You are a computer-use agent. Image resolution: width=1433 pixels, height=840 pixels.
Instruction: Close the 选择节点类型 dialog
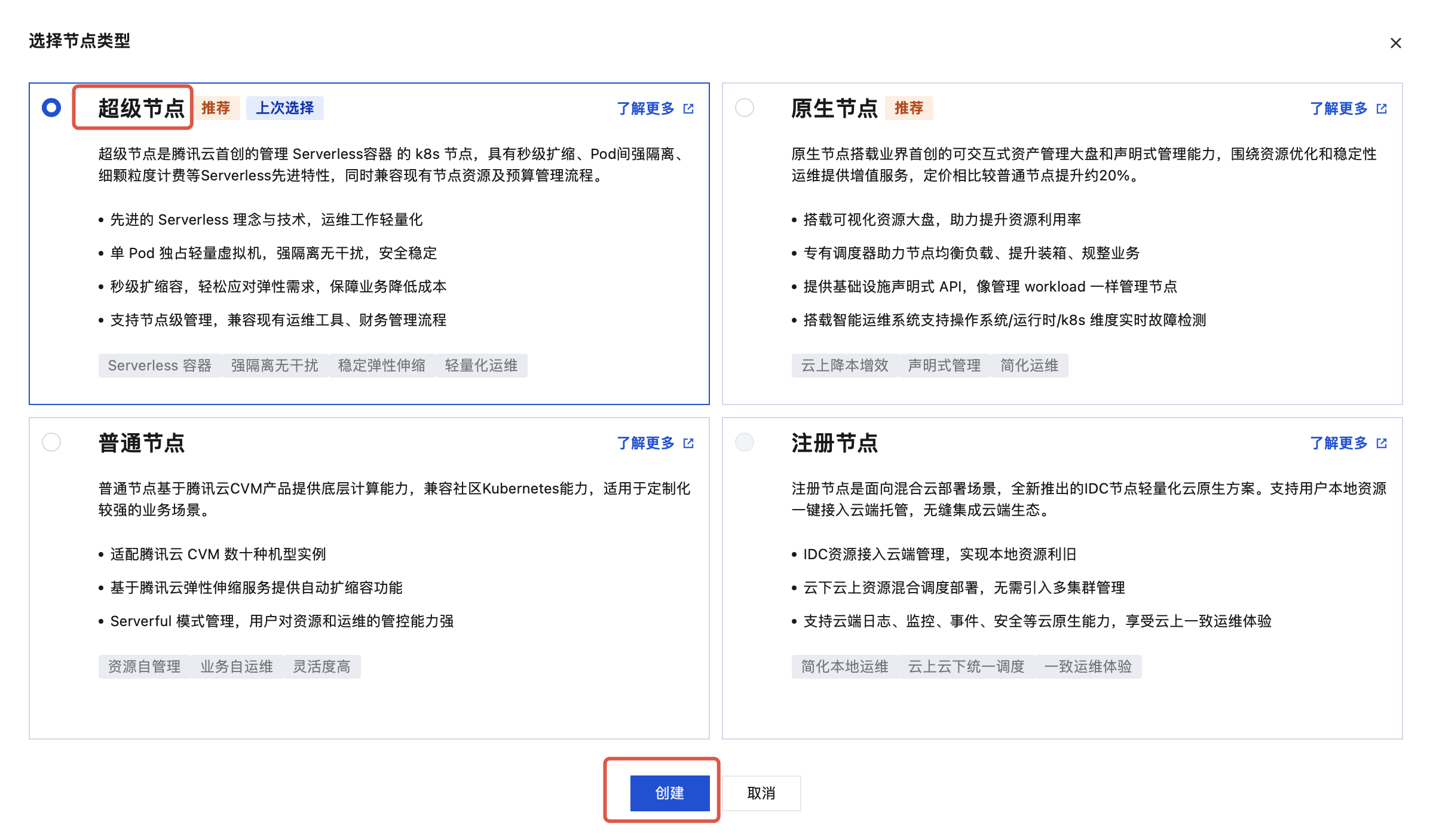pos(1395,43)
